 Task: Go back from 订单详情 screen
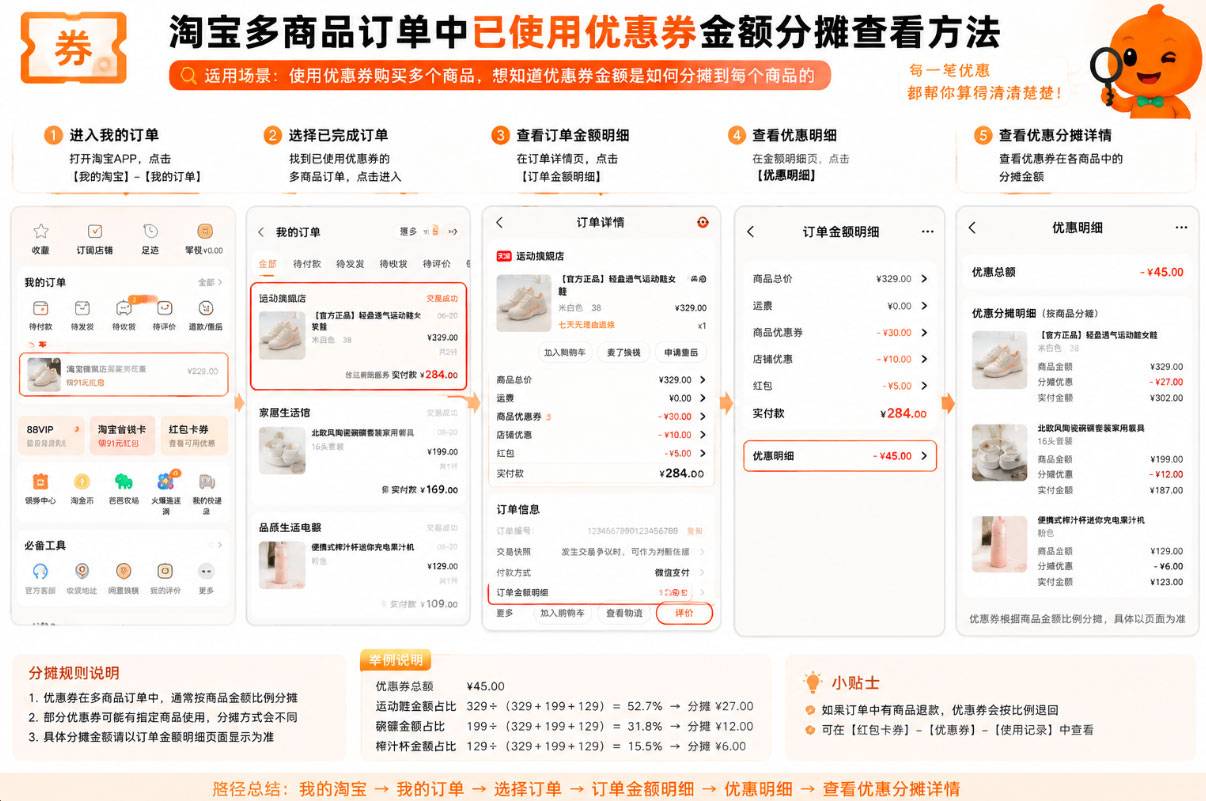coord(500,222)
